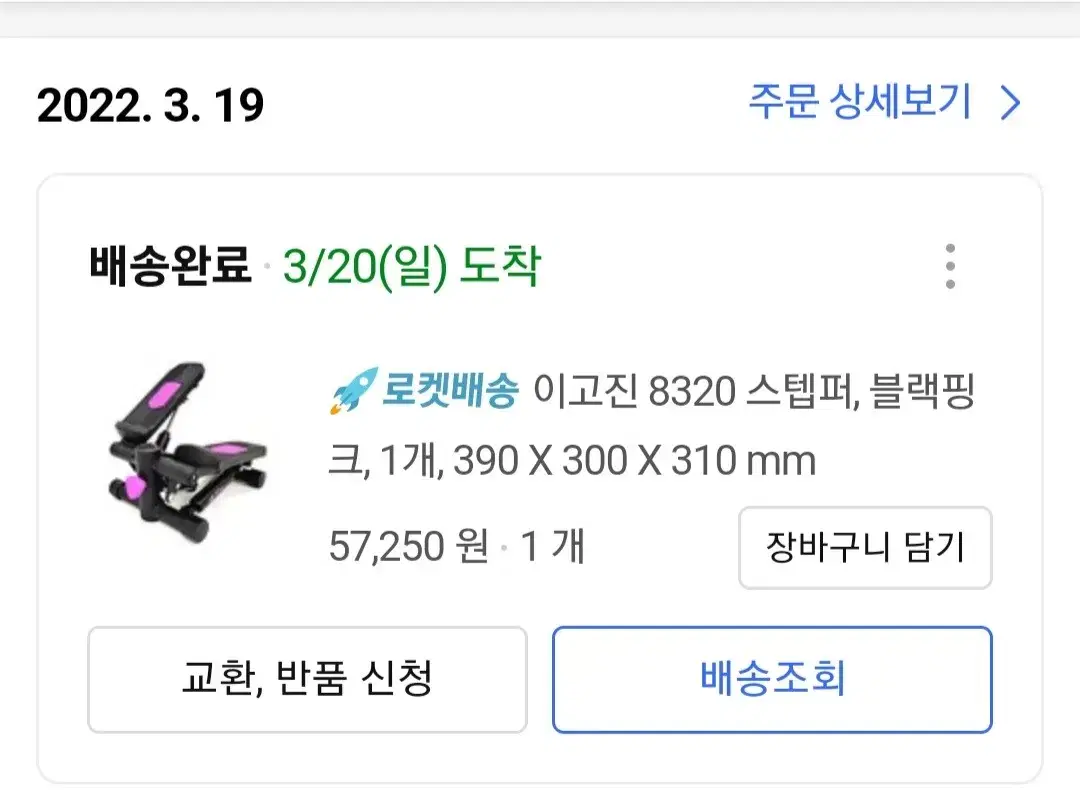1080x808 pixels.
Task: Click the 57,250 원 price text
Action: tap(409, 546)
